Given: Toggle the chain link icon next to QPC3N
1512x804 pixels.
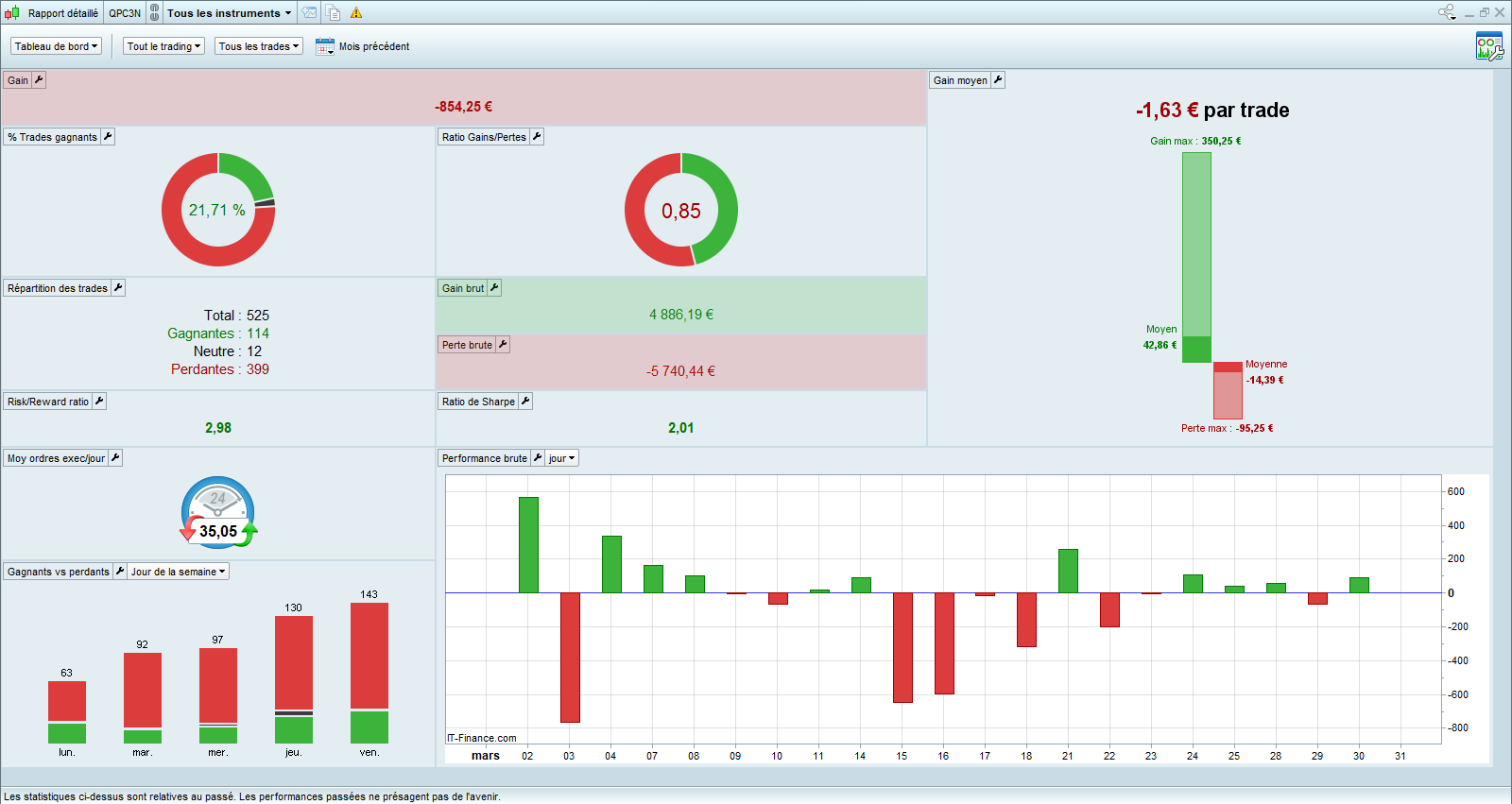Looking at the screenshot, I should click(x=155, y=13).
